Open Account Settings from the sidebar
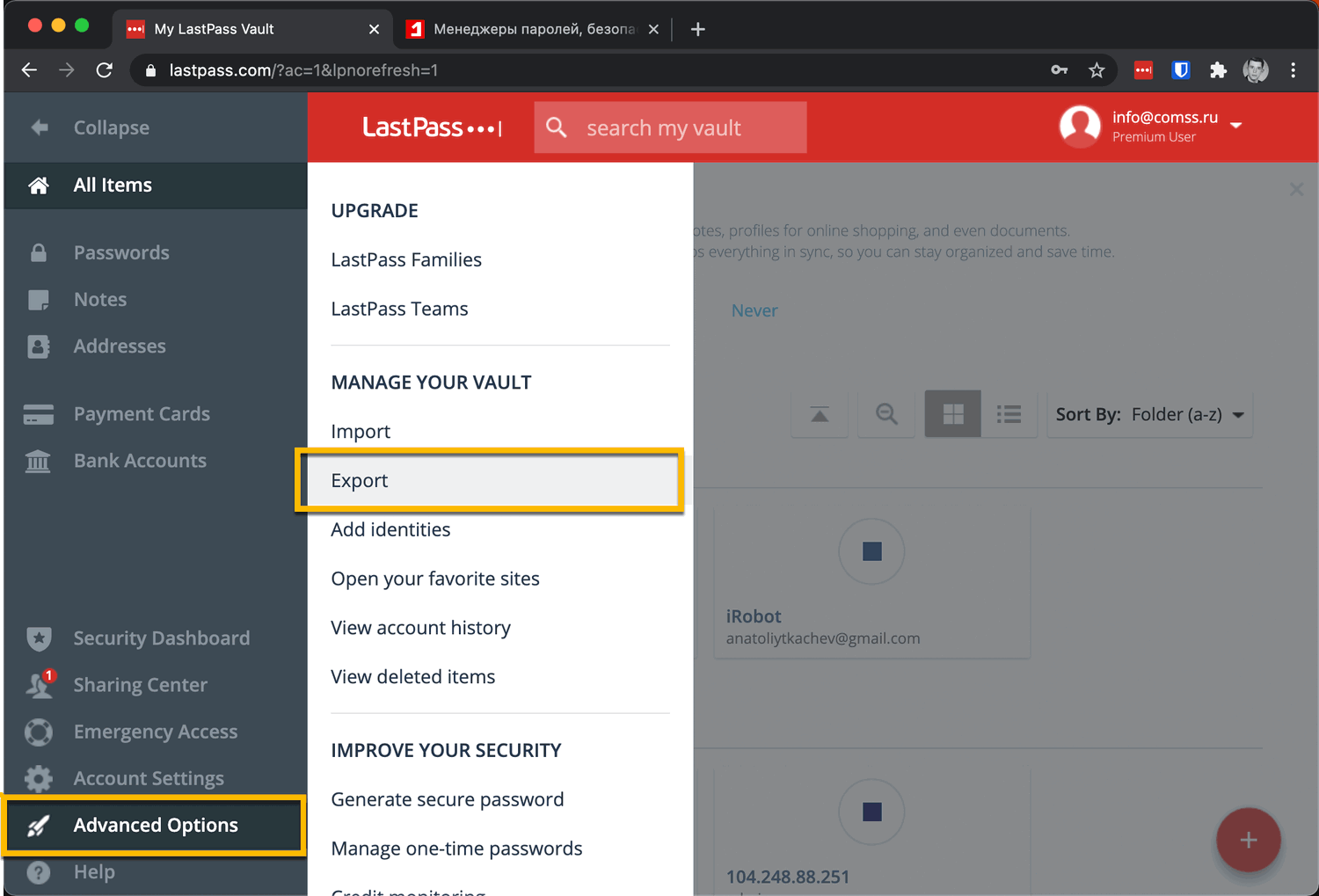Screen dimensions: 1319x896 coord(148,778)
